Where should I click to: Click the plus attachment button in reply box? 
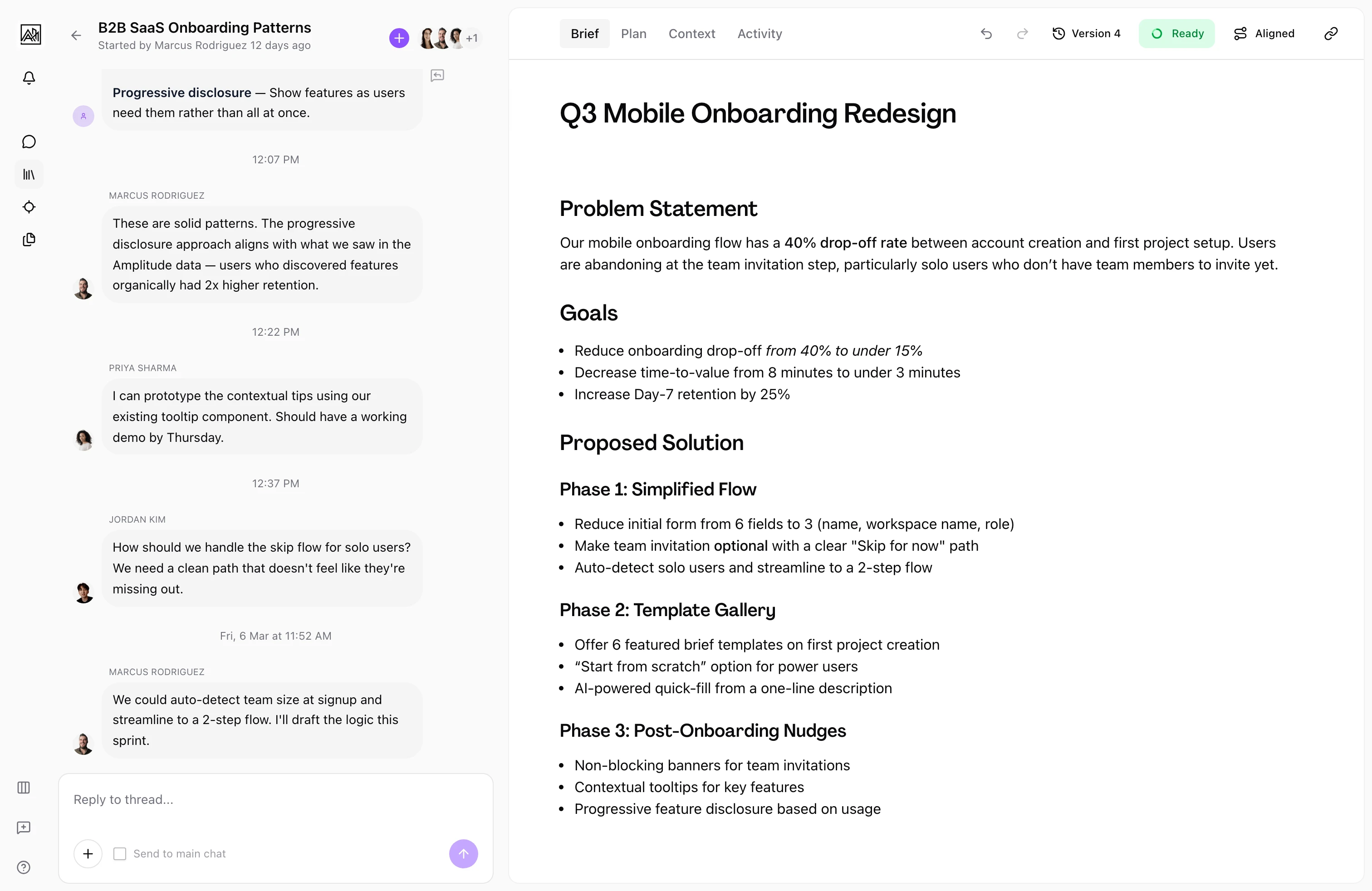coord(88,853)
